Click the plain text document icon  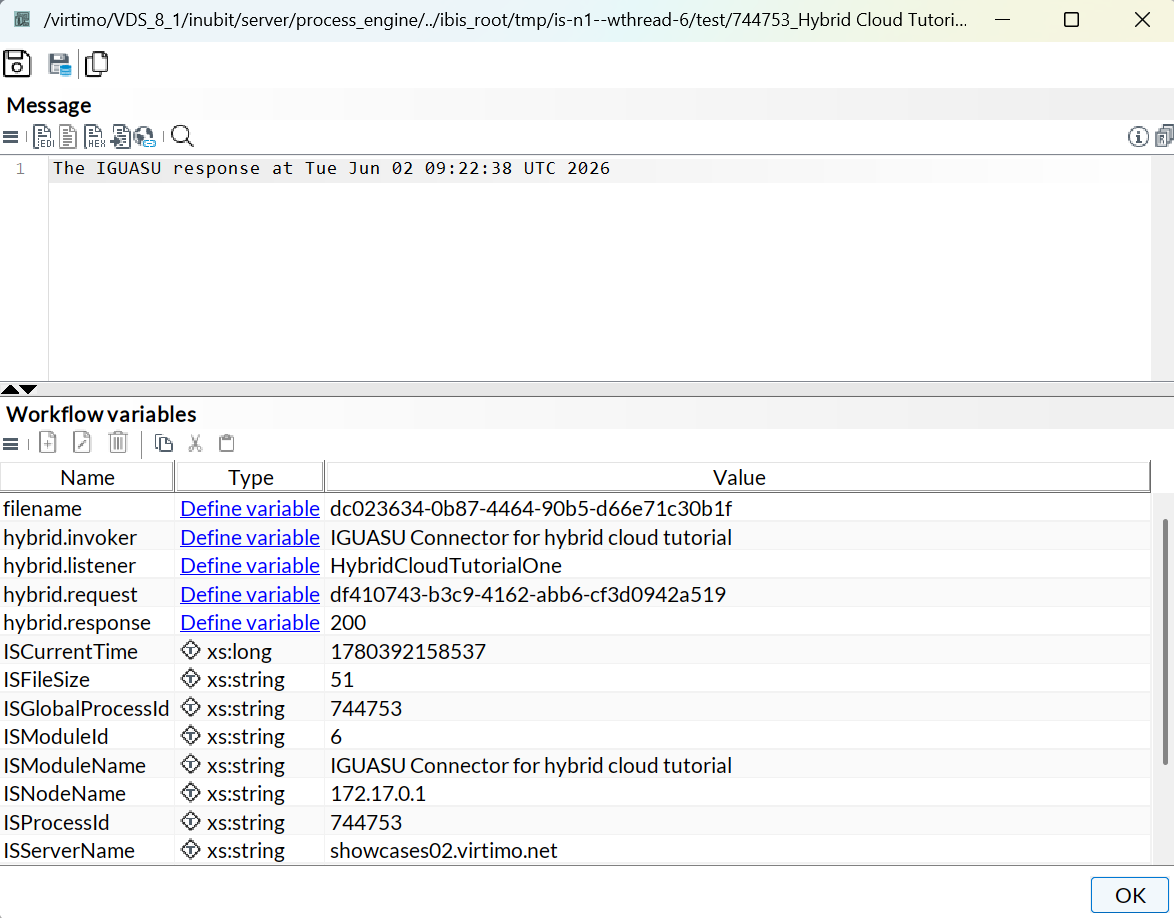[x=68, y=136]
